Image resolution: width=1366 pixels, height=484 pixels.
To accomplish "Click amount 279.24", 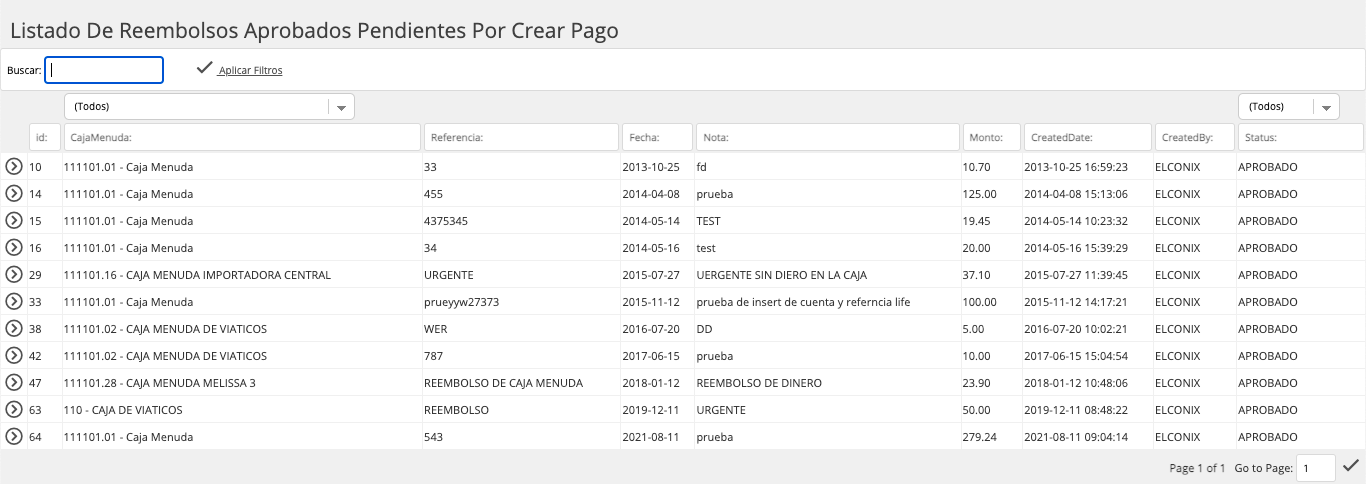I will click(980, 437).
